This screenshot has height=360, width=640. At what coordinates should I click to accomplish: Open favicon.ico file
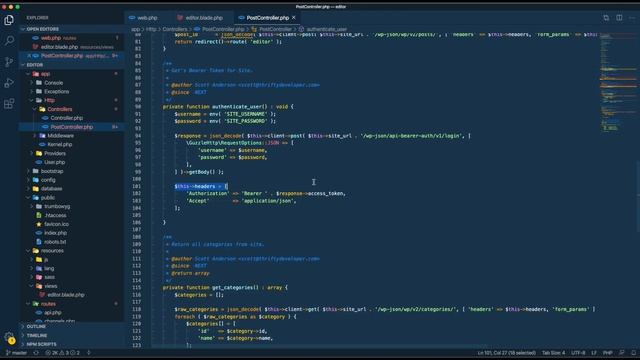click(x=56, y=224)
